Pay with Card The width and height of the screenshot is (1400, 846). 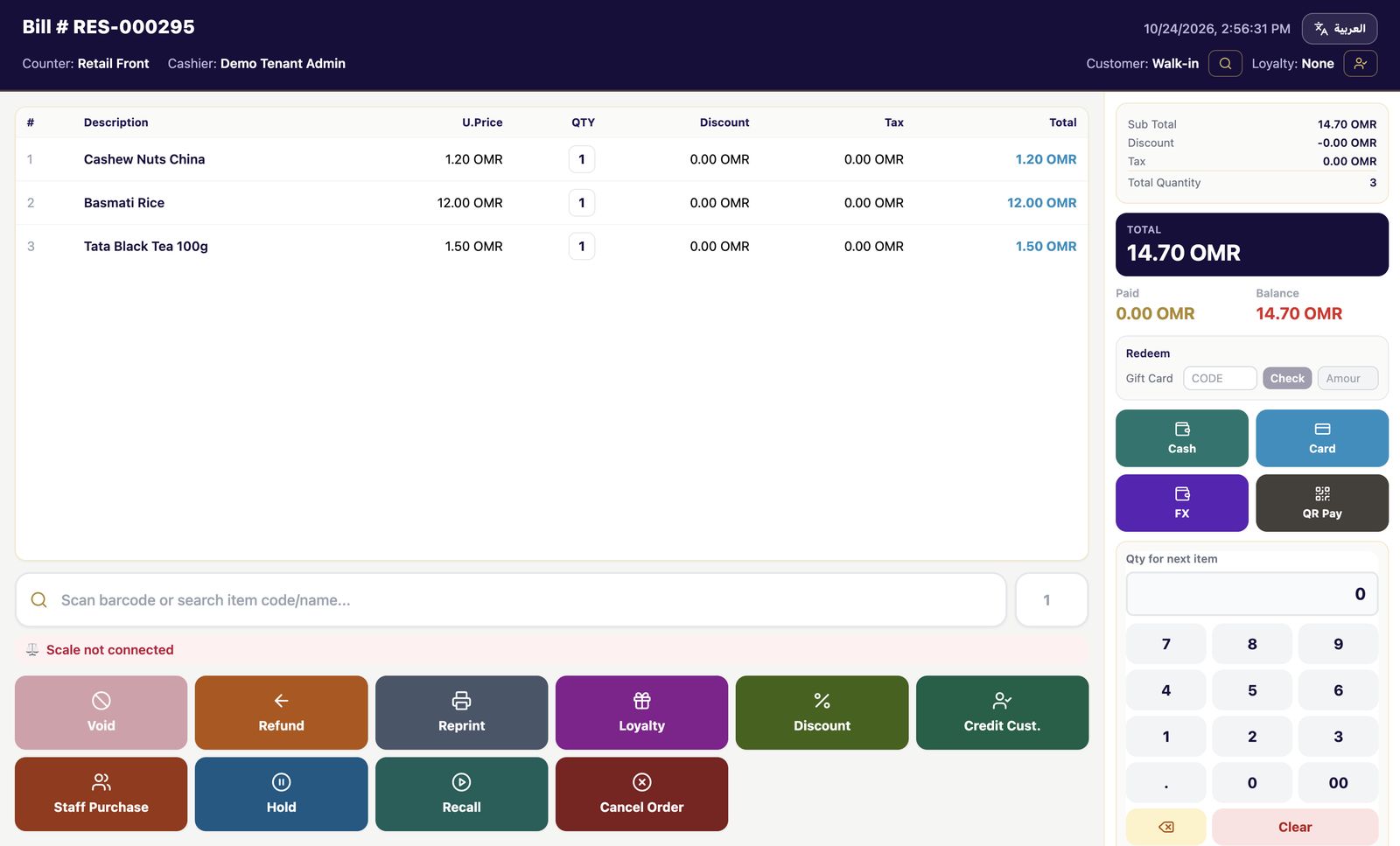(1322, 438)
